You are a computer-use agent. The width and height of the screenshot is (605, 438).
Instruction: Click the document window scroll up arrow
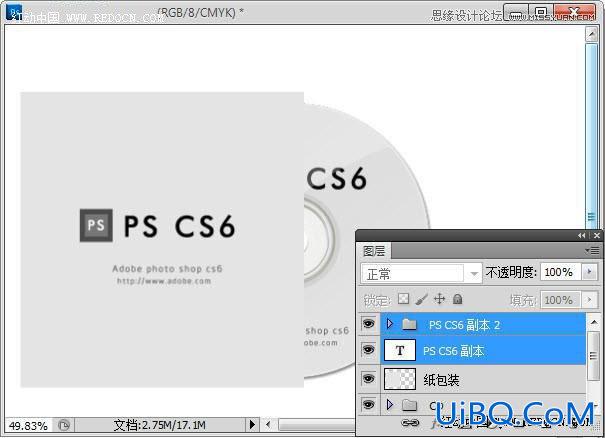[x=591, y=34]
